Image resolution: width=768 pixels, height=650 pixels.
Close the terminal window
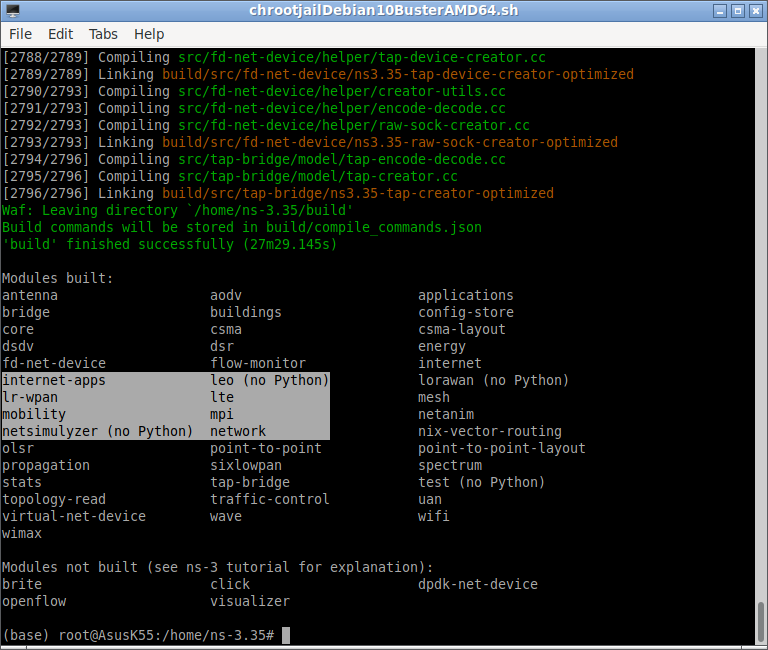(756, 11)
